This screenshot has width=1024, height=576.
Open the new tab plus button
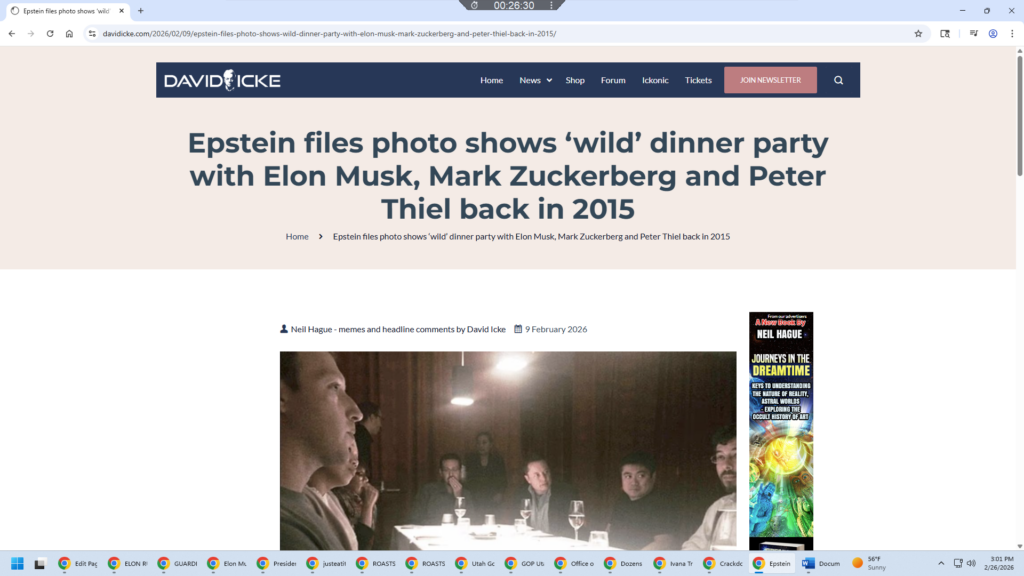pyautogui.click(x=140, y=10)
